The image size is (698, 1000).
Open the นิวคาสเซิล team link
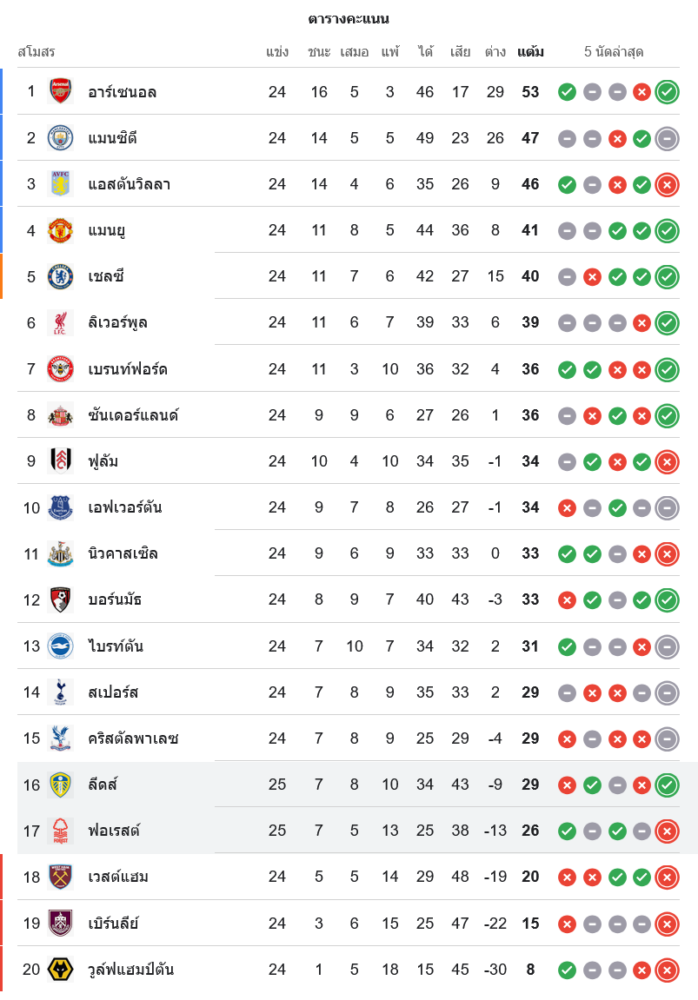coord(123,553)
